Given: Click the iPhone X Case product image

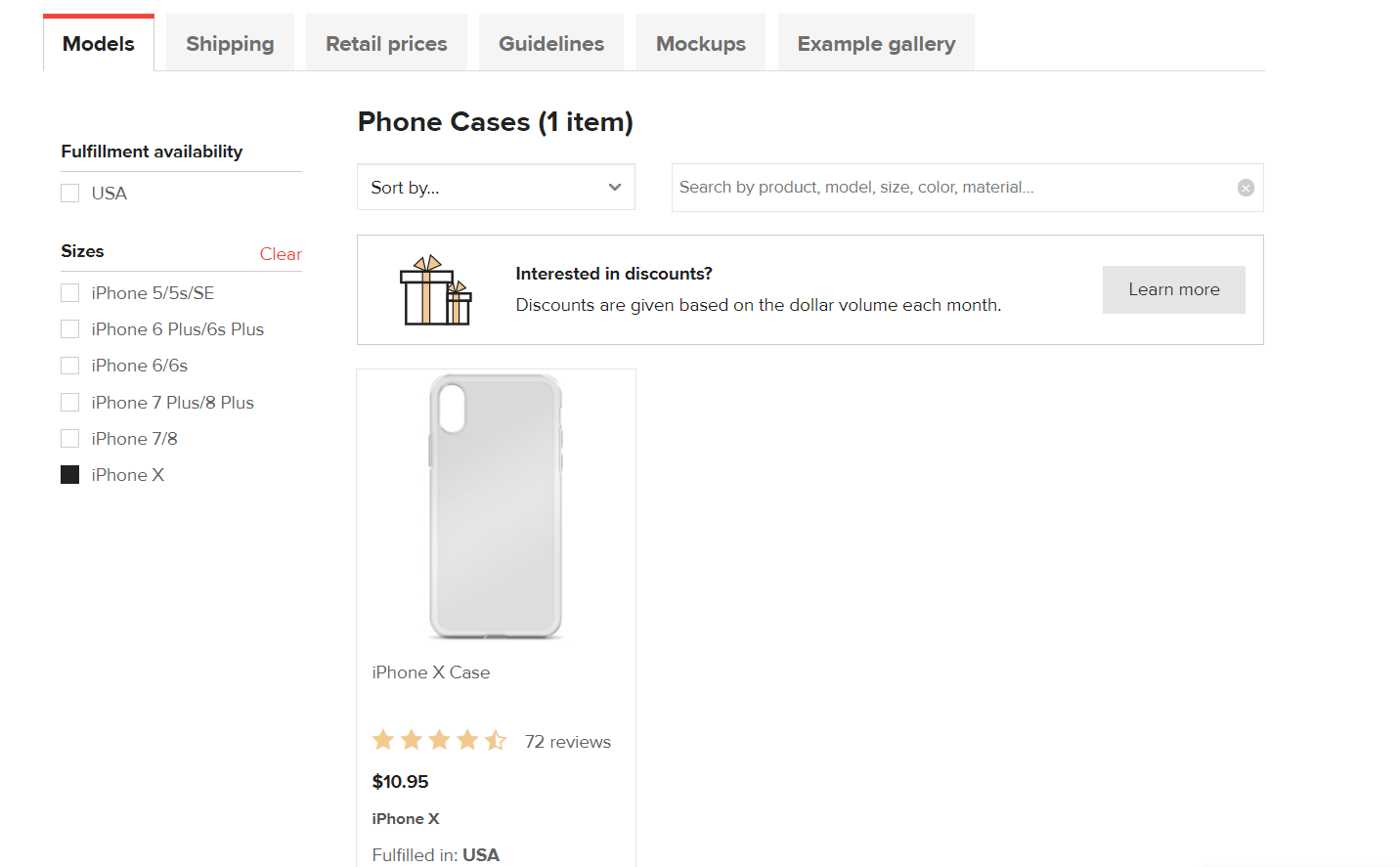Looking at the screenshot, I should (497, 506).
